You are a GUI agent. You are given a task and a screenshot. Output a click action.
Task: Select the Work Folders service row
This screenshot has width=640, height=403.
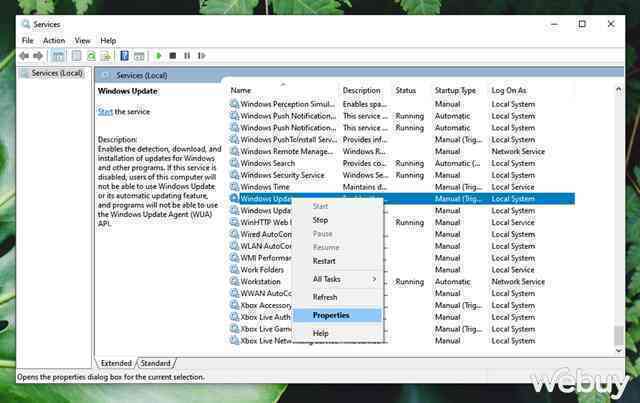[402, 269]
